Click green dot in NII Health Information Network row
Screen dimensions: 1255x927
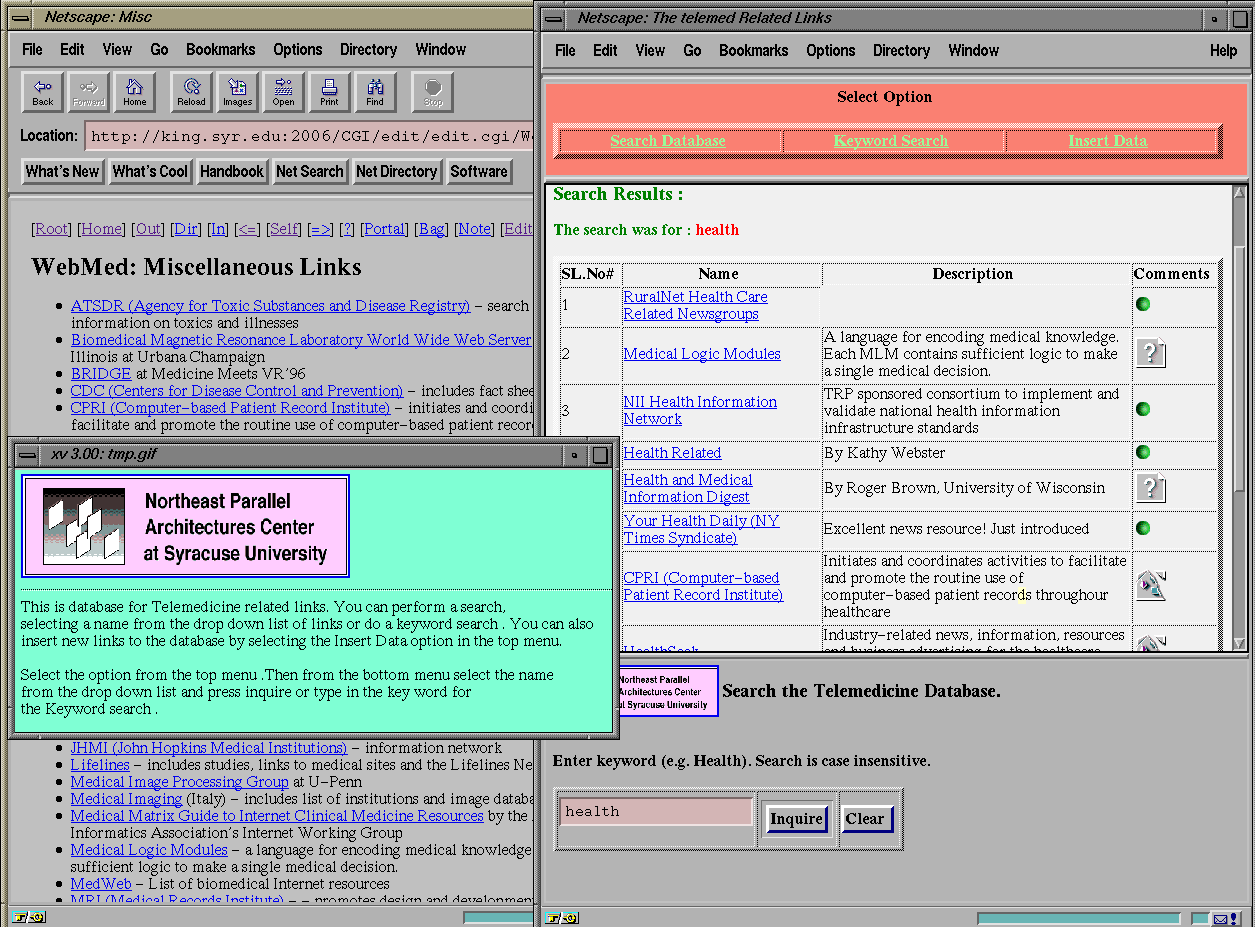(x=1143, y=409)
